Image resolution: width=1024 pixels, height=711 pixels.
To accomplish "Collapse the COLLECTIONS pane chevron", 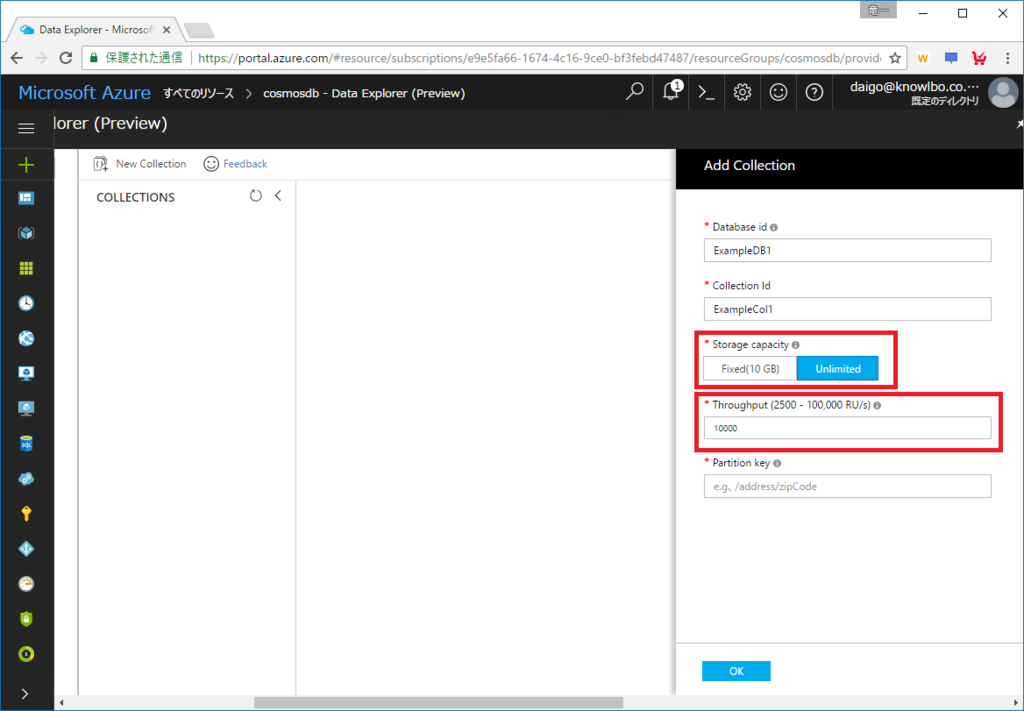I will (x=278, y=196).
